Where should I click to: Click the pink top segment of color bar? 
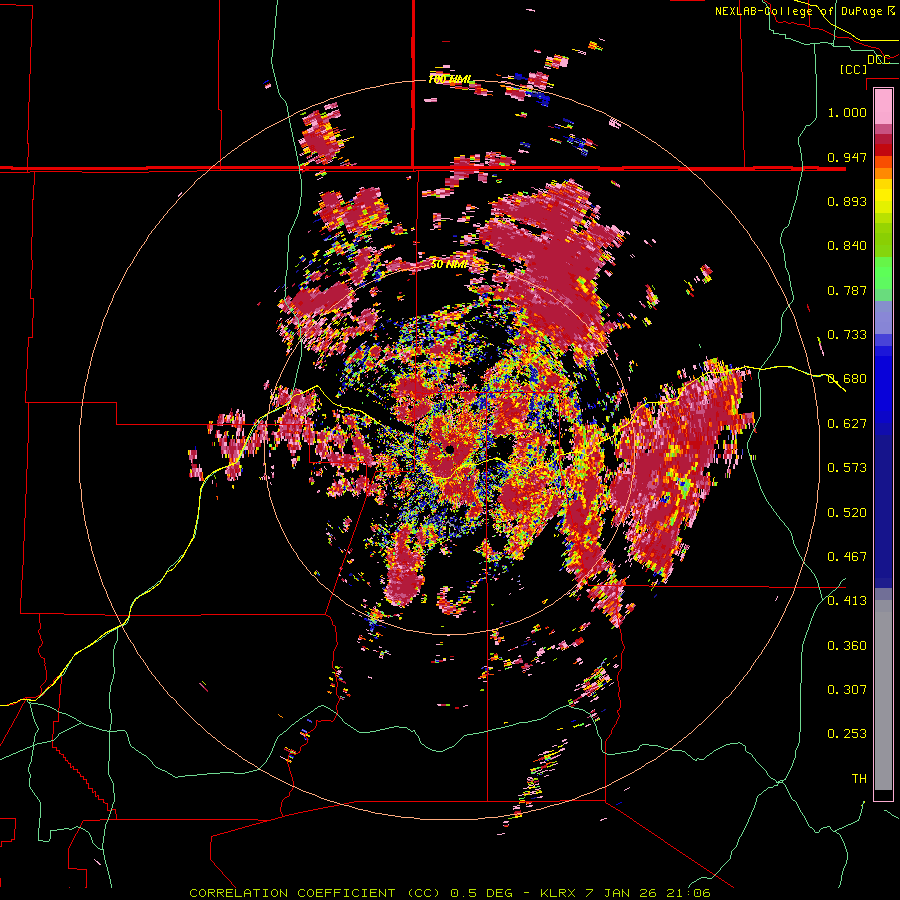pos(883,106)
